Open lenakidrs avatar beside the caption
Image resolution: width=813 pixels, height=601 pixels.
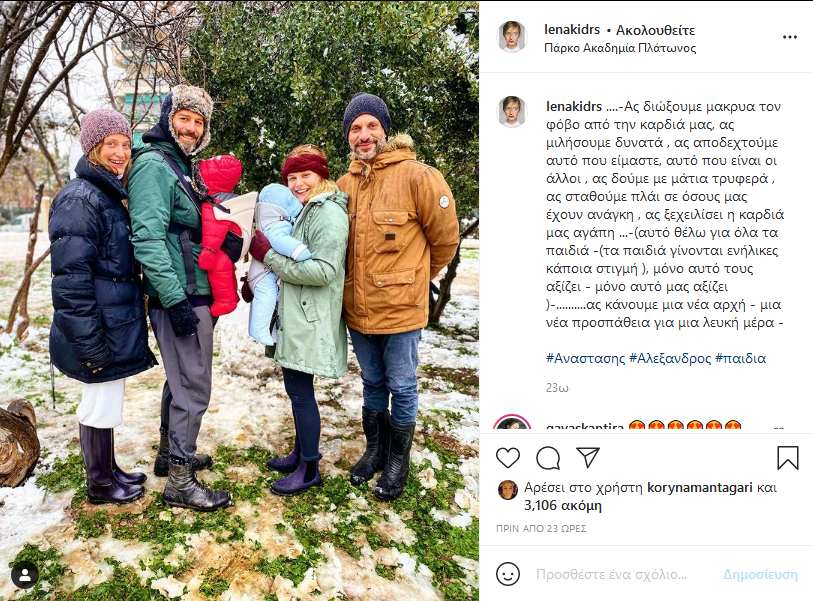pyautogui.click(x=512, y=111)
